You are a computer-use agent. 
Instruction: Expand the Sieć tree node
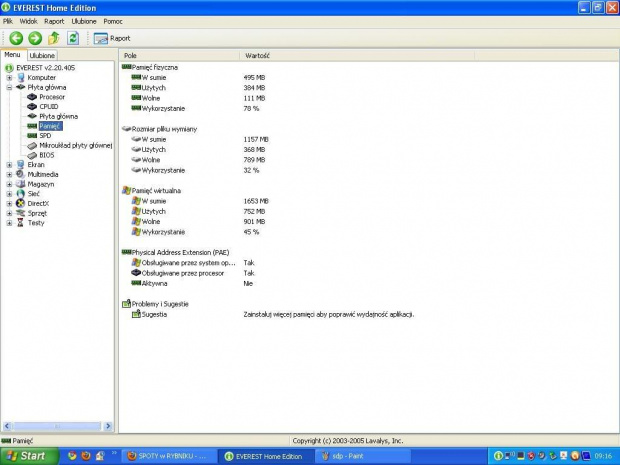tap(9, 194)
